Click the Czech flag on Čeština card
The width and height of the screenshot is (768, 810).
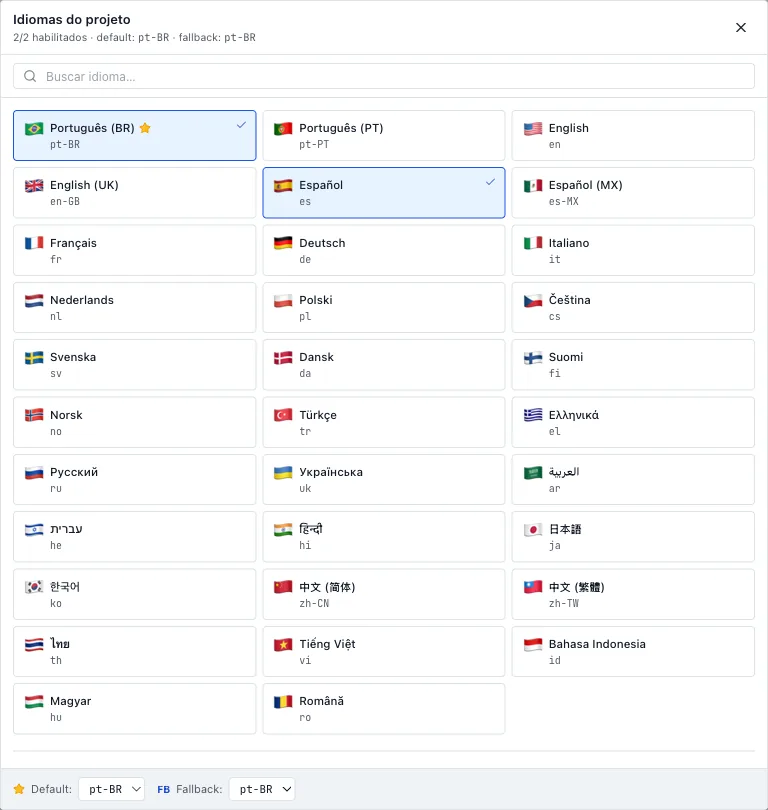pyautogui.click(x=533, y=300)
